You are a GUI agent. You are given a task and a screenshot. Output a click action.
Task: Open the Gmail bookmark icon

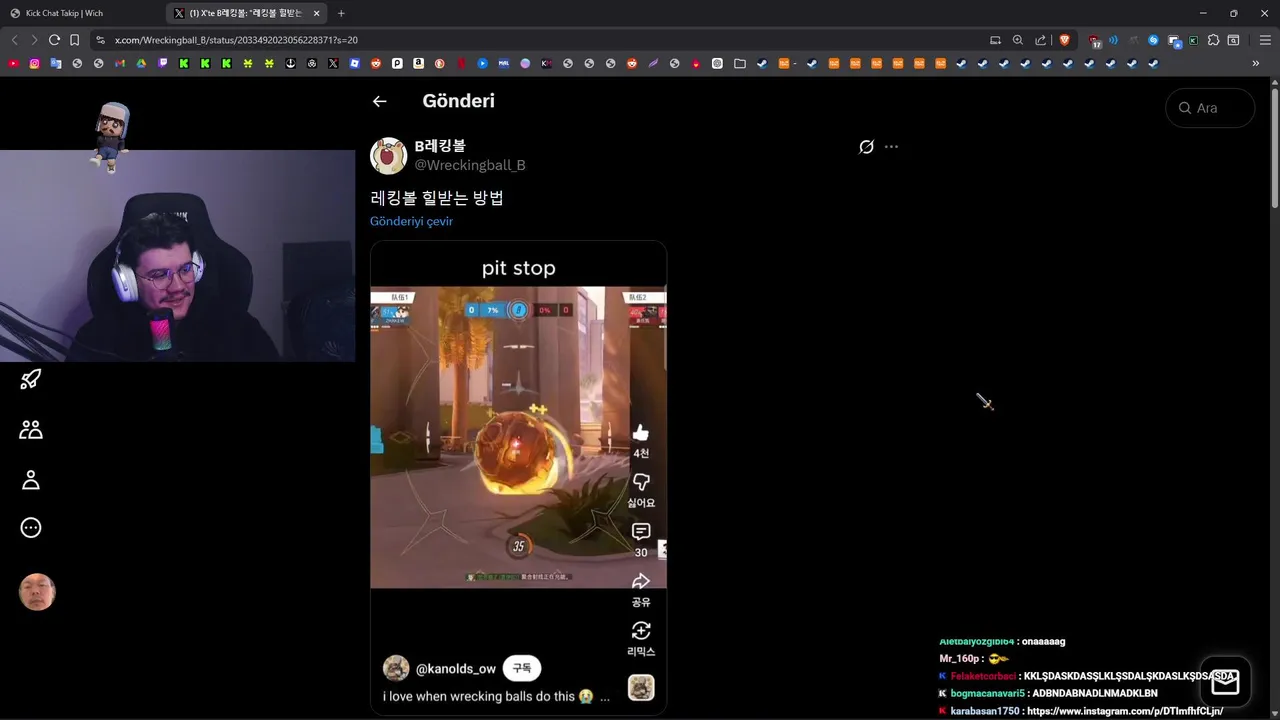click(119, 63)
